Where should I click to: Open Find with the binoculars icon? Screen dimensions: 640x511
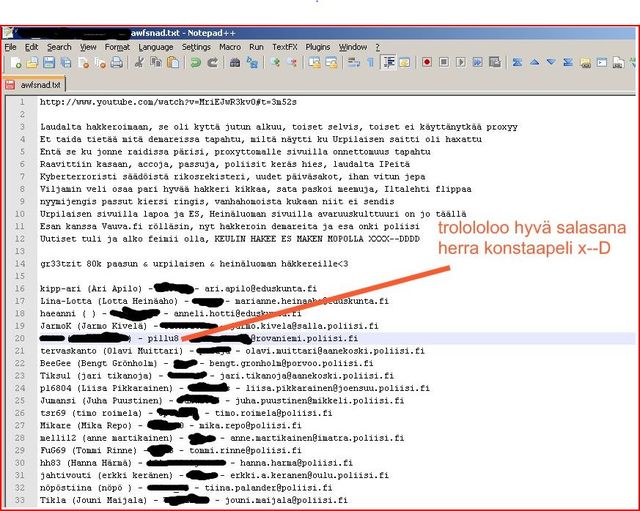(x=235, y=62)
